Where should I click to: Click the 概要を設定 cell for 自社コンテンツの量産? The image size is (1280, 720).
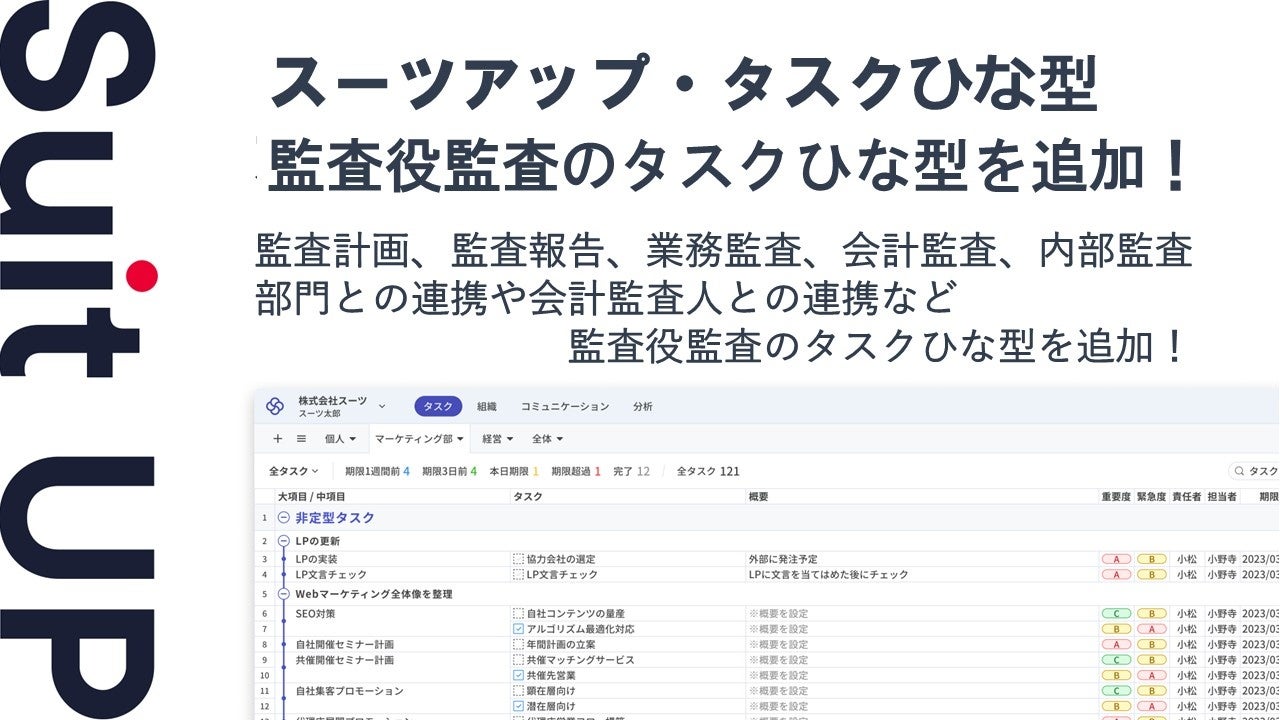(x=778, y=613)
